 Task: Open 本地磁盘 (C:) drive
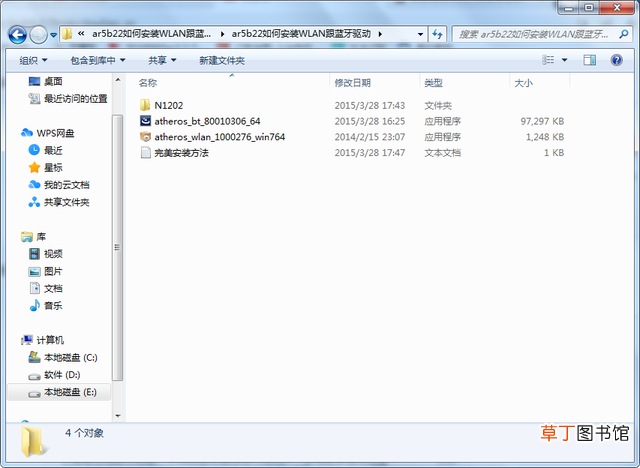tap(71, 357)
